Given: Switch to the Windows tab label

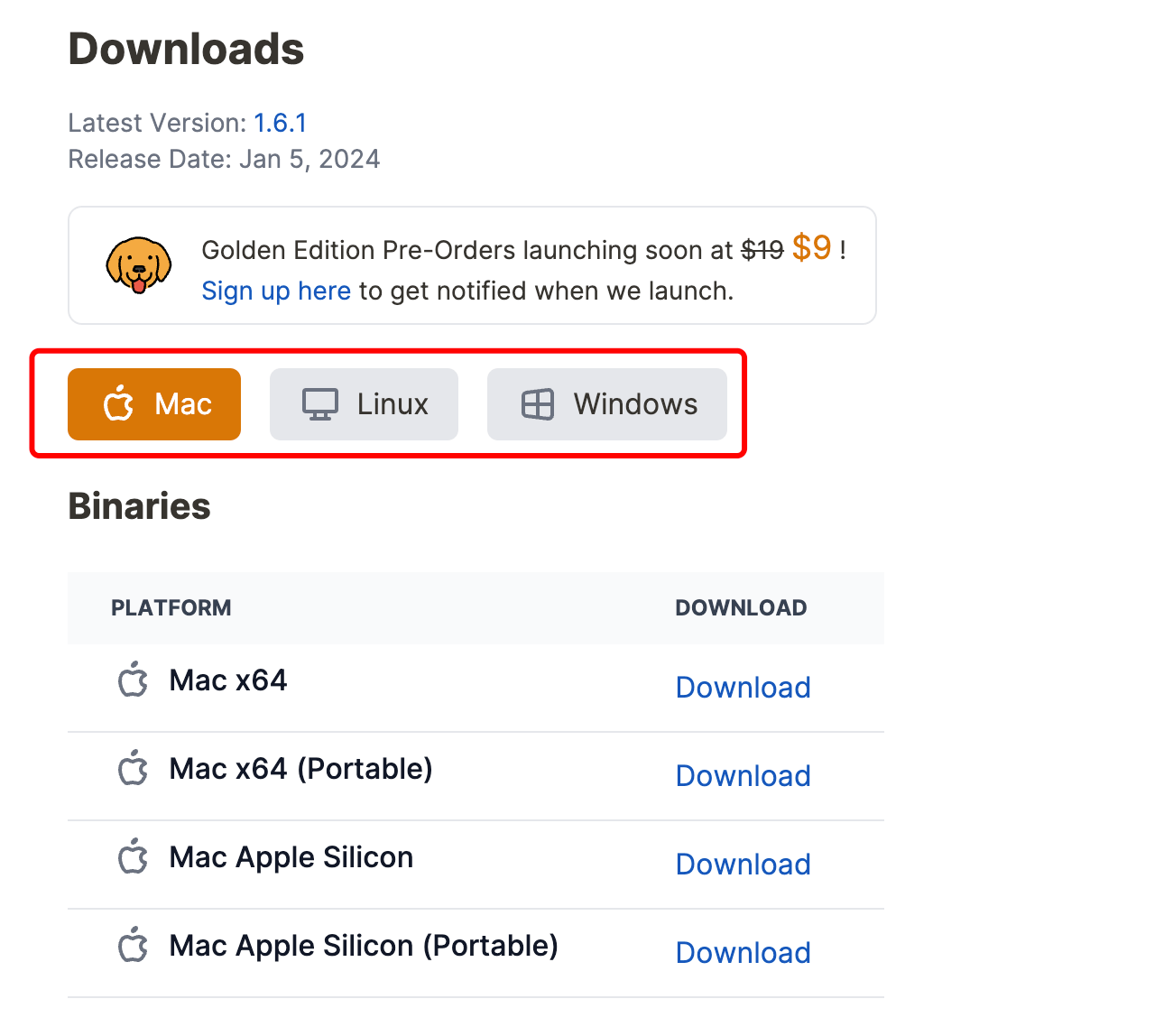Looking at the screenshot, I should tap(635, 404).
